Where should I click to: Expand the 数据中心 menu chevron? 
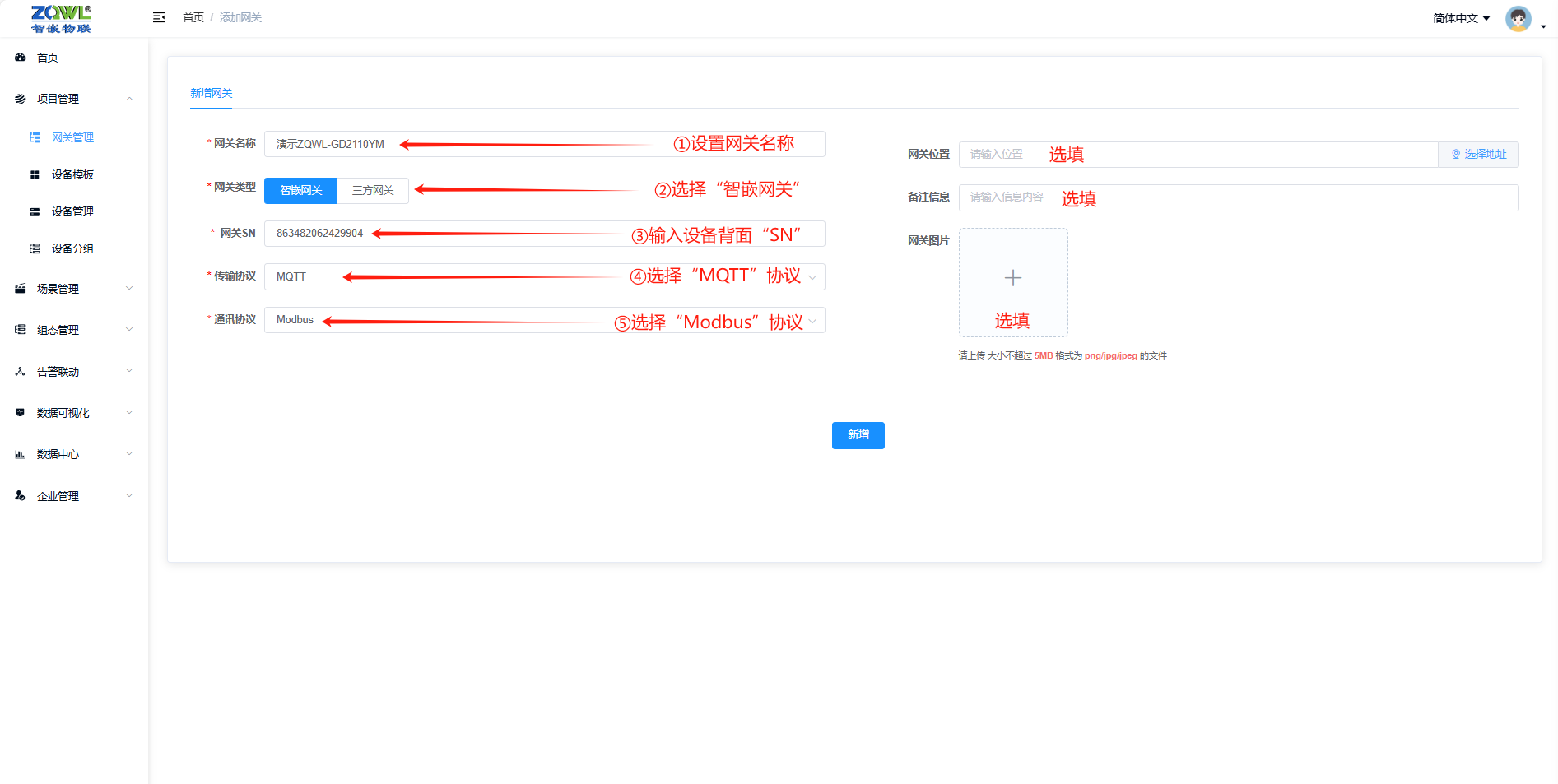[129, 454]
